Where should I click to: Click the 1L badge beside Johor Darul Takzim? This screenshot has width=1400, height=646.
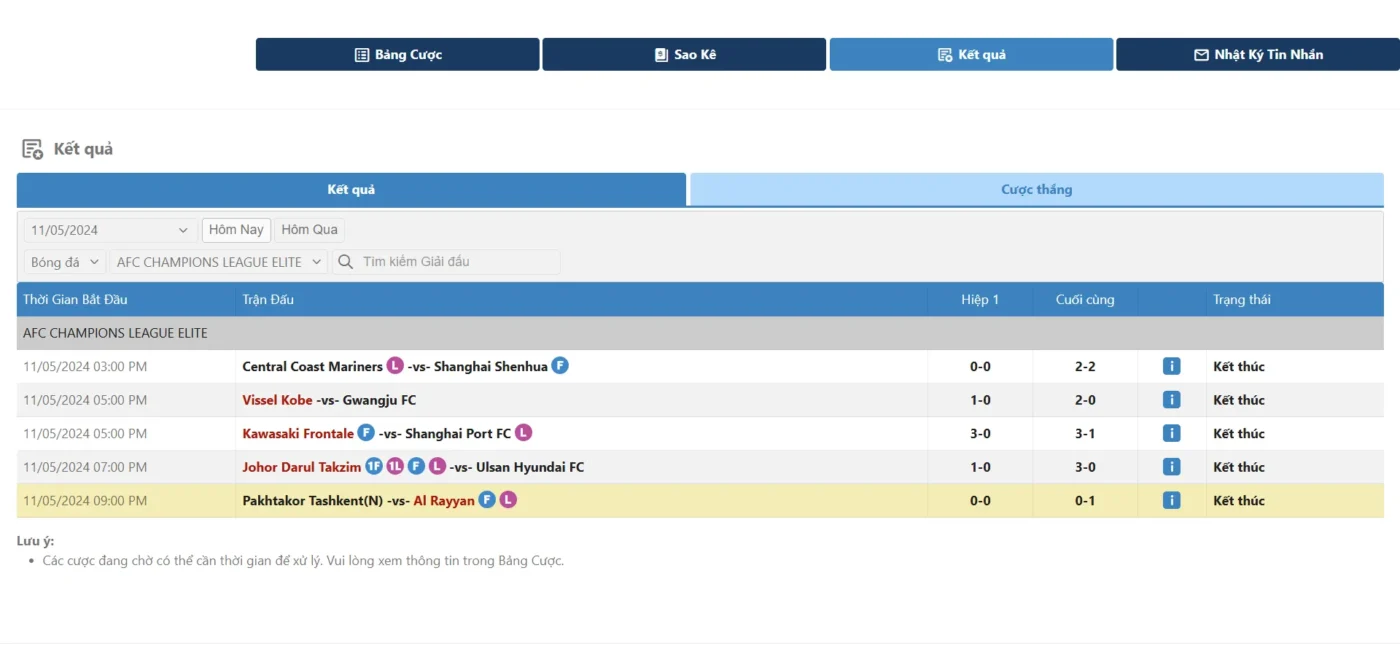pos(395,467)
